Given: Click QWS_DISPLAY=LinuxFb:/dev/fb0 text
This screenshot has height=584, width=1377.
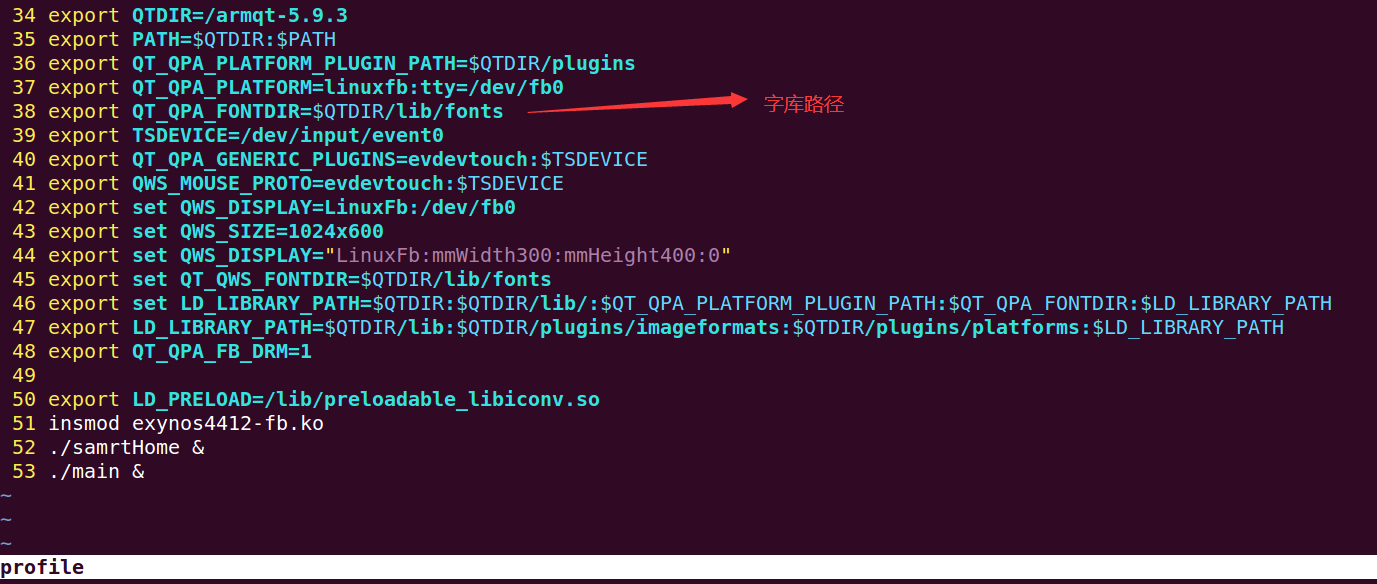Looking at the screenshot, I should click(348, 208).
